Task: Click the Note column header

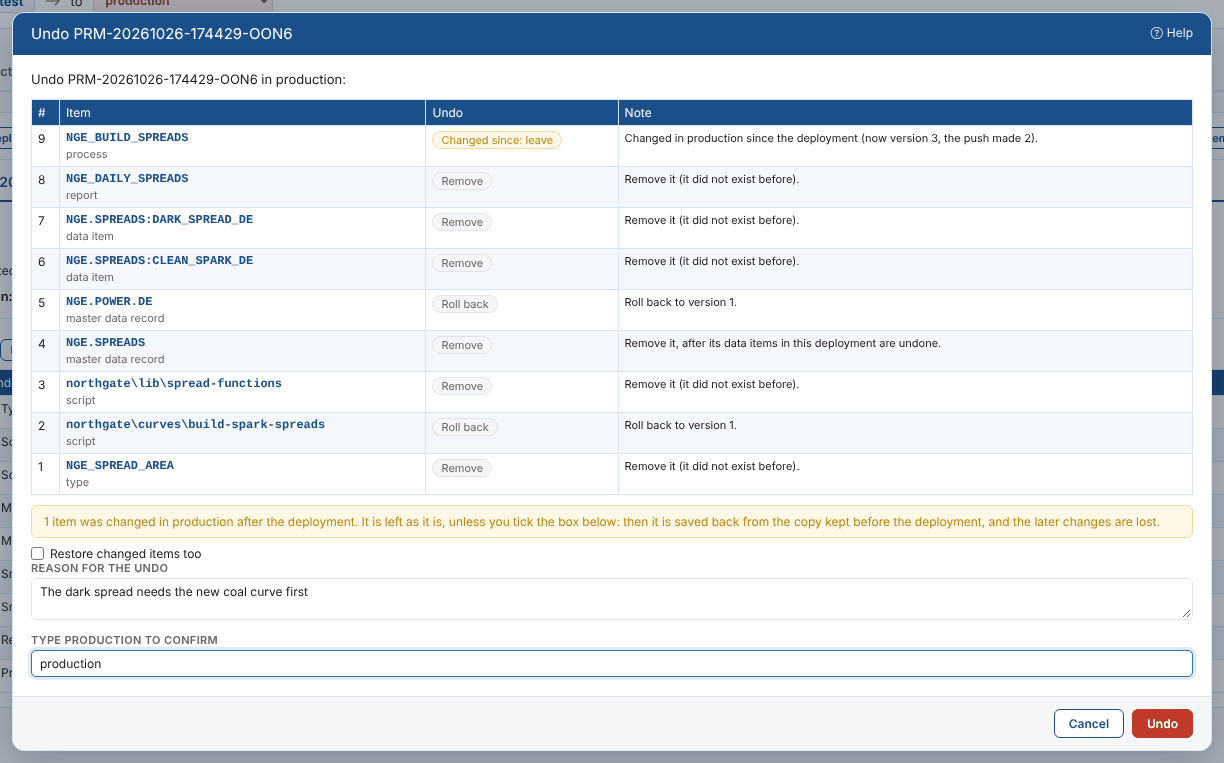Action: (x=905, y=112)
